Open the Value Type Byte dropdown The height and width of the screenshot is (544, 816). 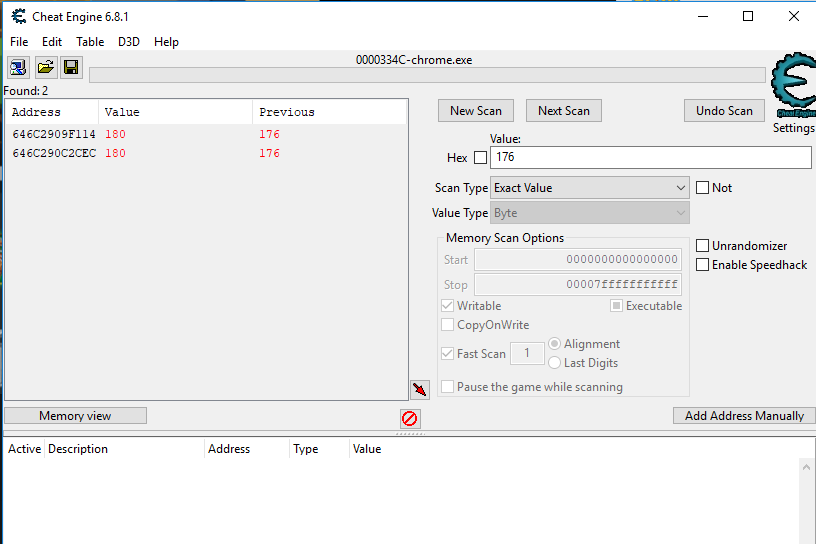pyautogui.click(x=590, y=213)
